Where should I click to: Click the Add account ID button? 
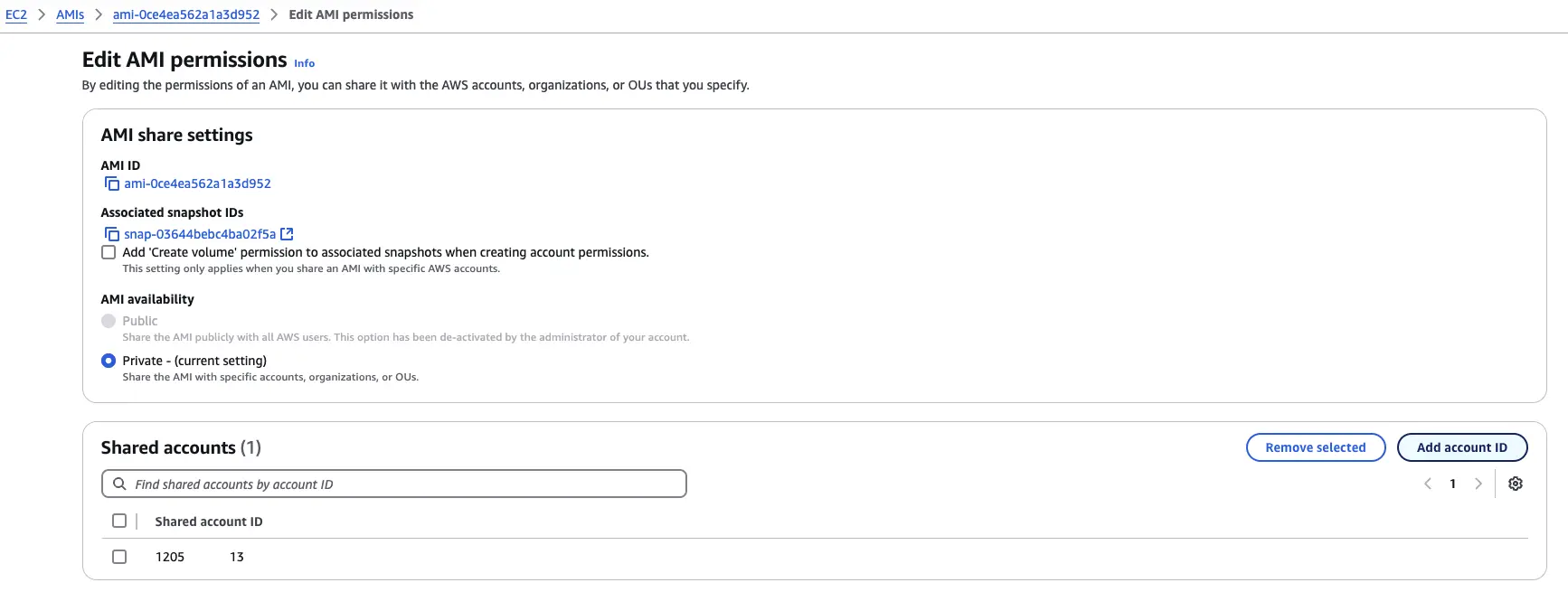[x=1461, y=447]
